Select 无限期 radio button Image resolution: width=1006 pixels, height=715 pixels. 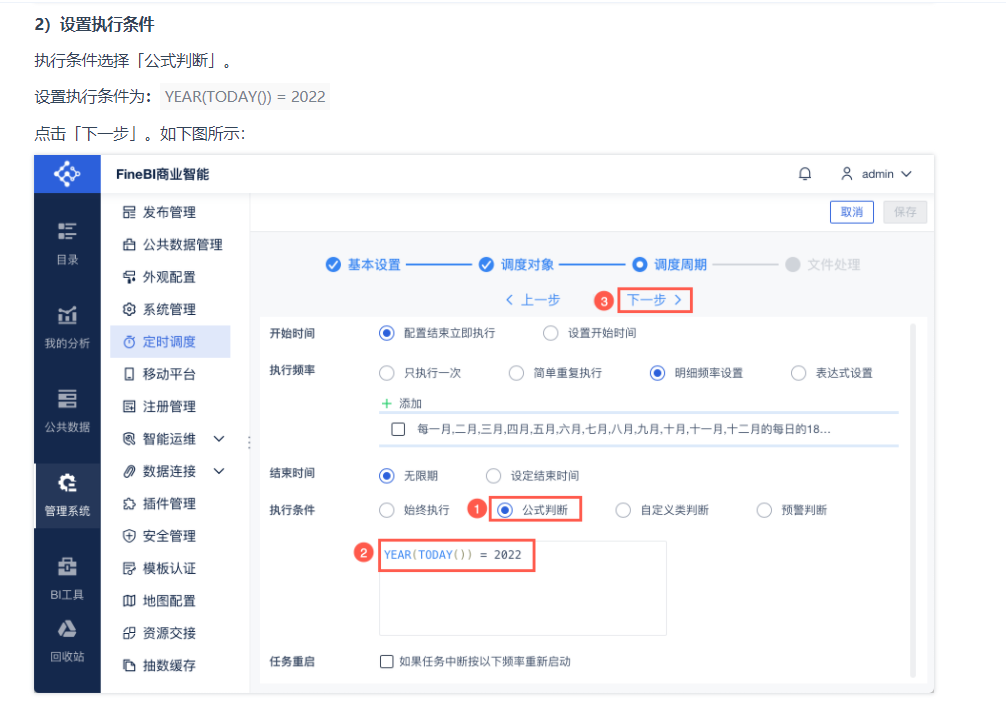pos(386,476)
